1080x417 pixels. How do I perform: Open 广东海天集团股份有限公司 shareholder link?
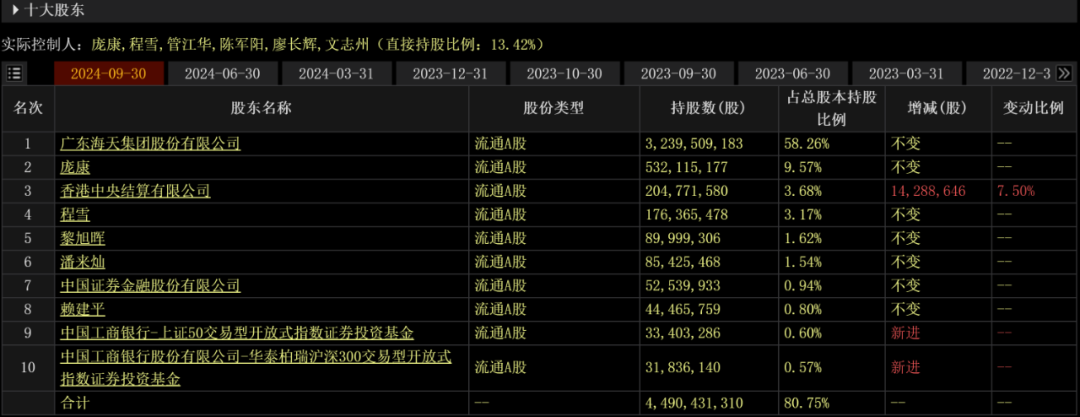pyautogui.click(x=150, y=144)
